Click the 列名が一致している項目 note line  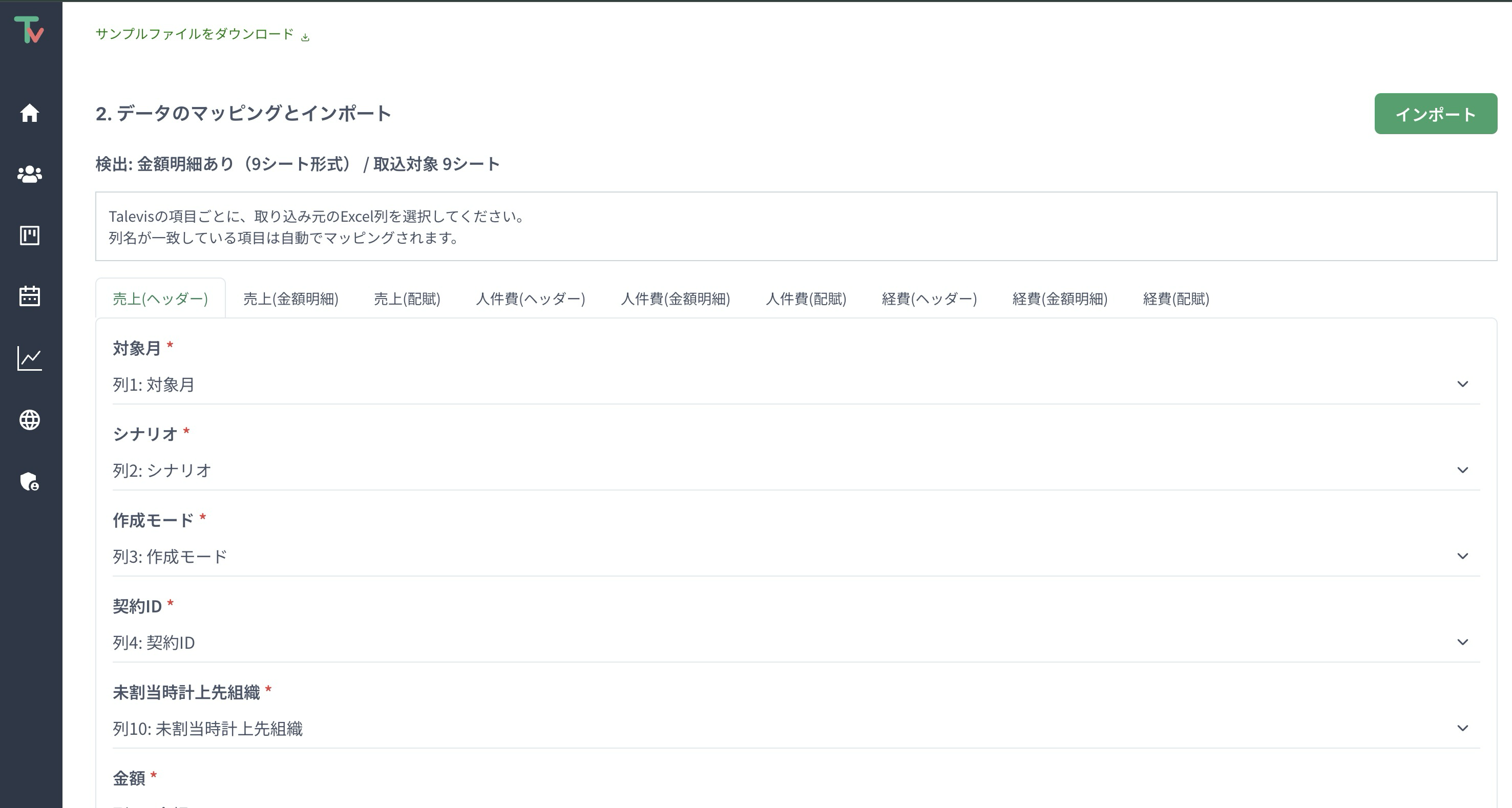click(284, 238)
